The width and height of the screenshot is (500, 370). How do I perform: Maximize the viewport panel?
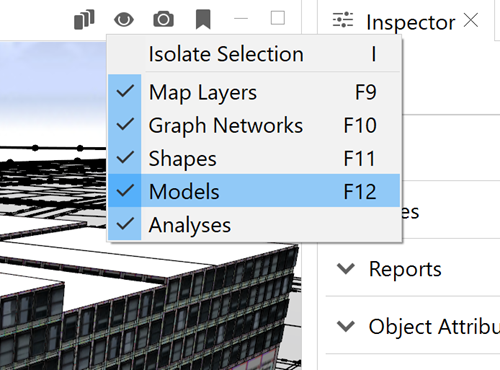click(278, 18)
